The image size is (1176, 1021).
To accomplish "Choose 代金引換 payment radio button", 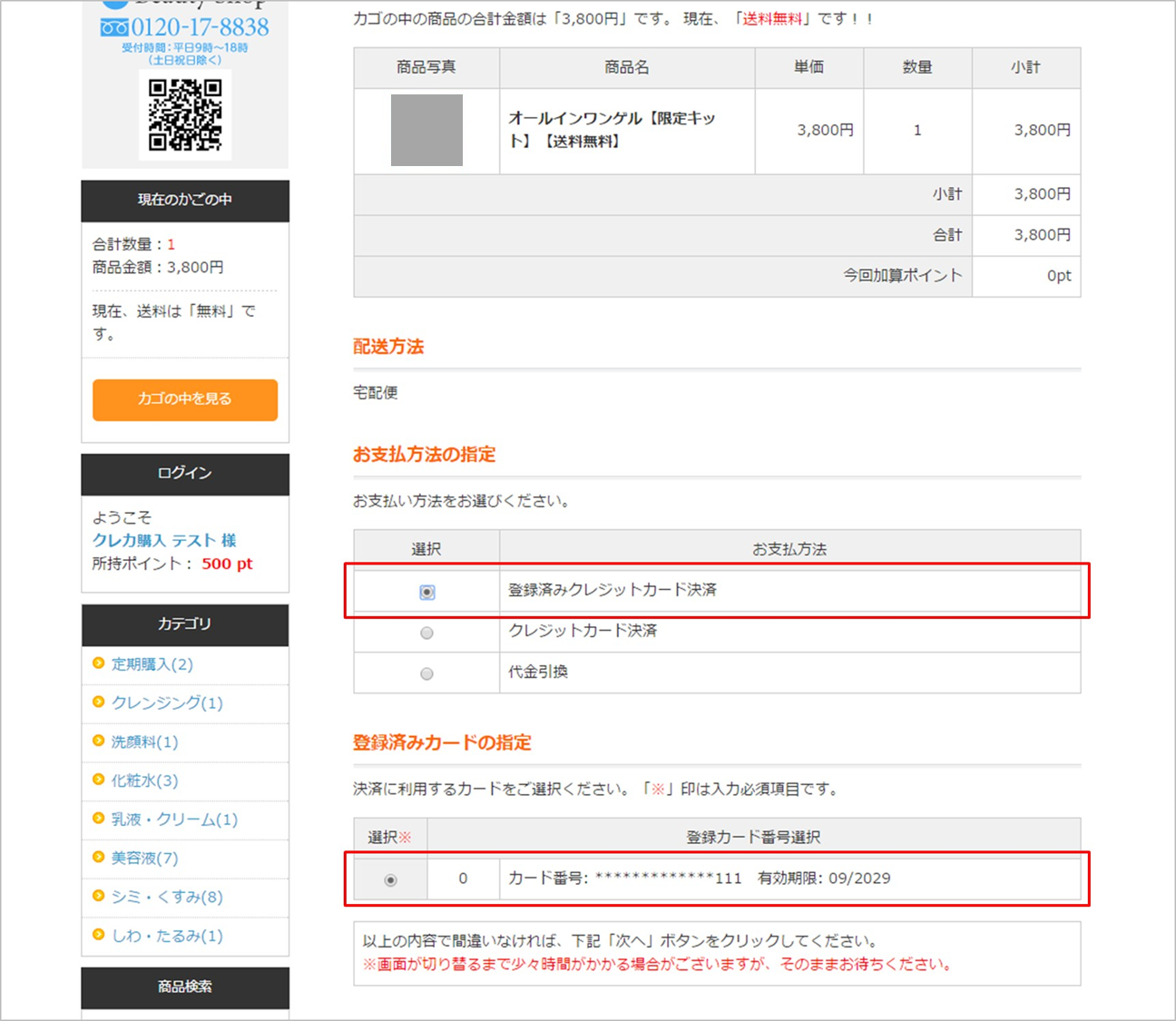I will pyautogui.click(x=426, y=673).
